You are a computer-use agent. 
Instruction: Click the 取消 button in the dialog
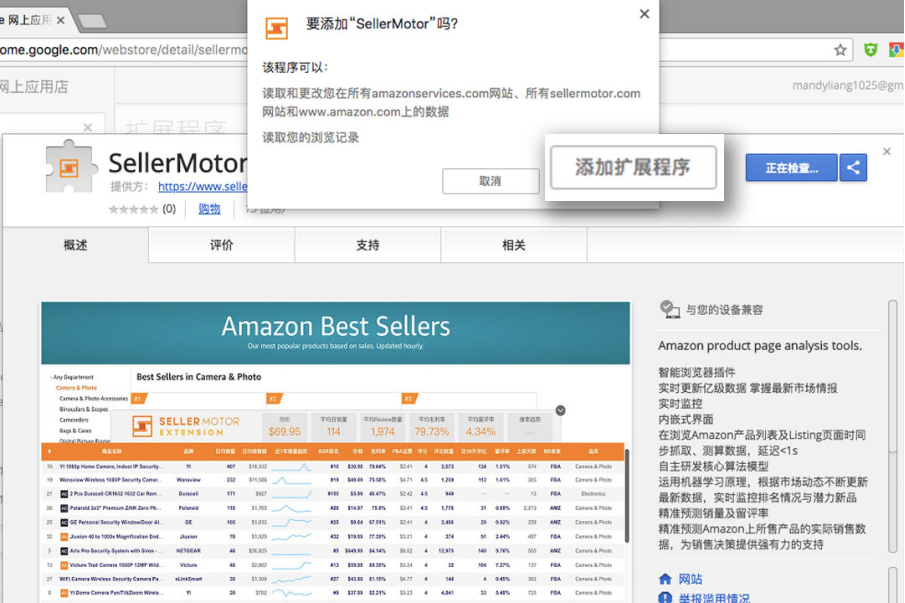491,181
